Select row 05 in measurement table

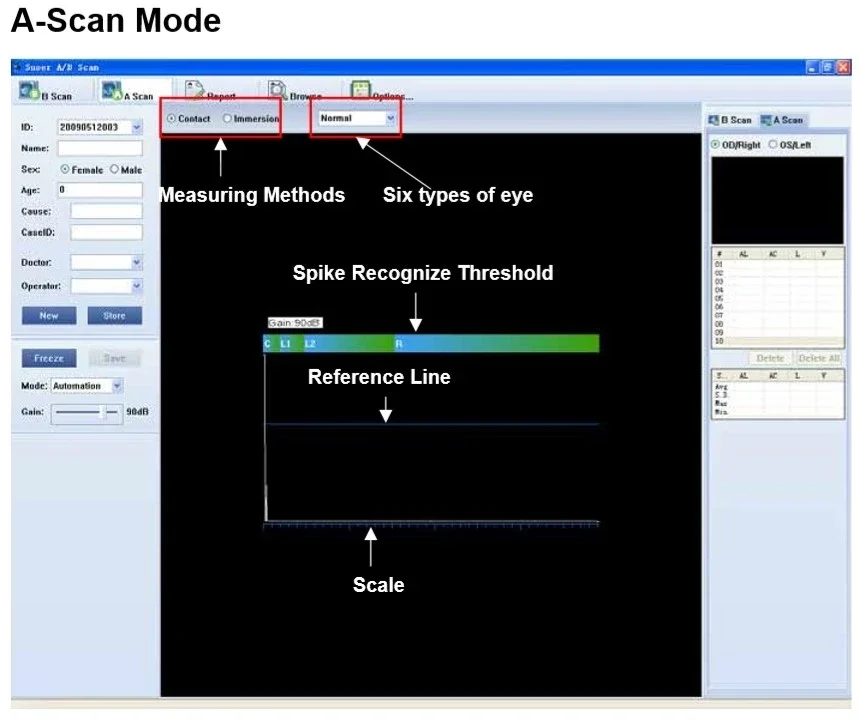(x=777, y=298)
